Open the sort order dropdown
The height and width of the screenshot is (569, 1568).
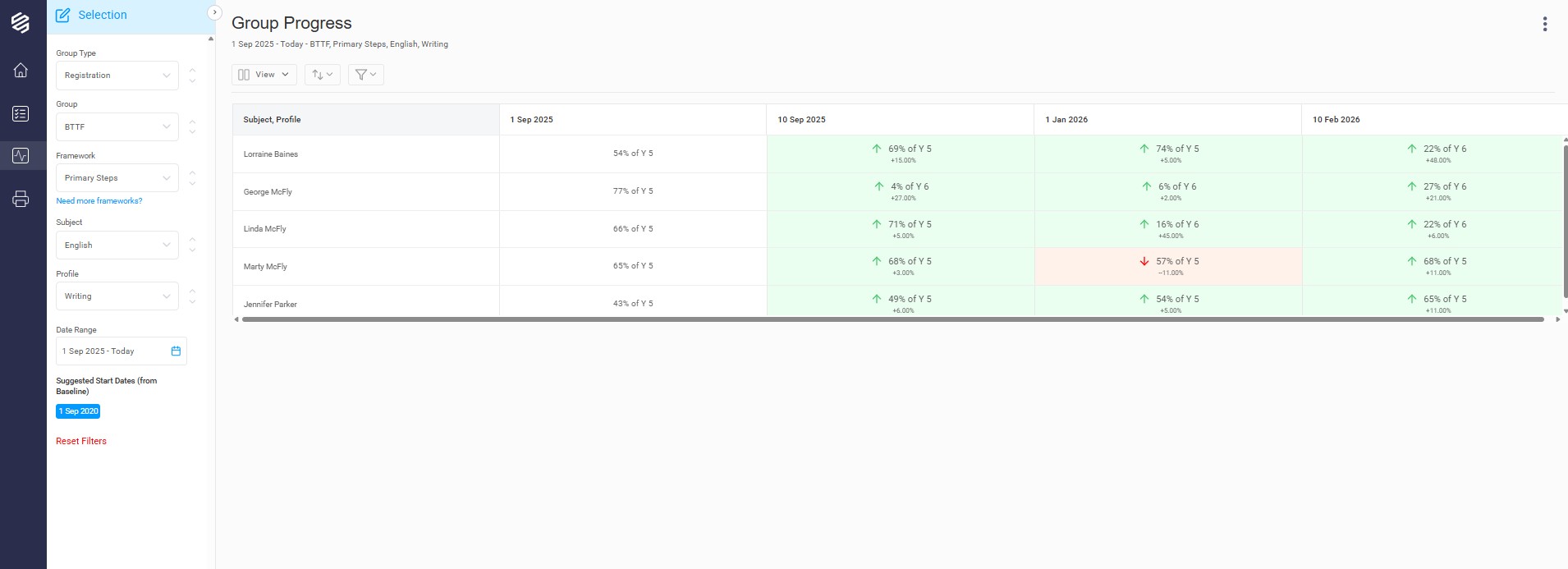click(x=323, y=75)
